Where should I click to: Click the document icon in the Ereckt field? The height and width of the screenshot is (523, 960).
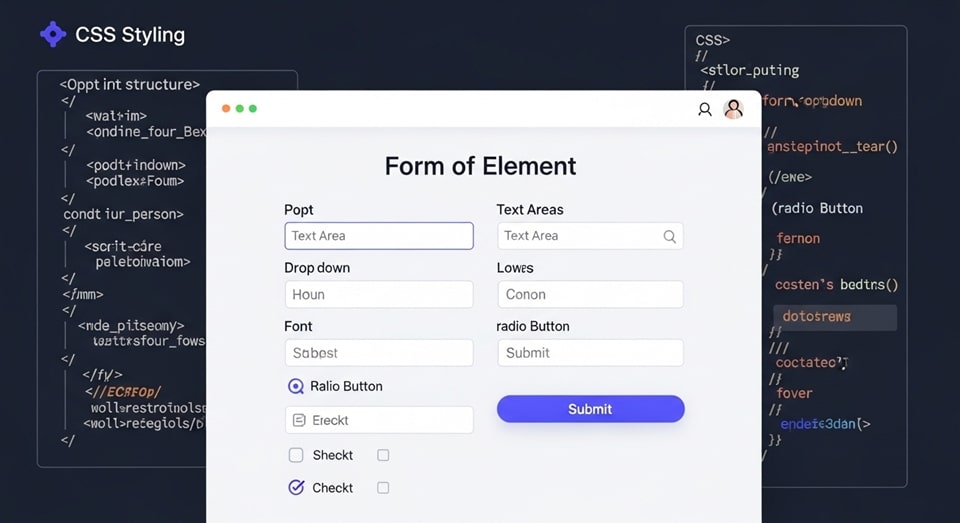pos(299,421)
